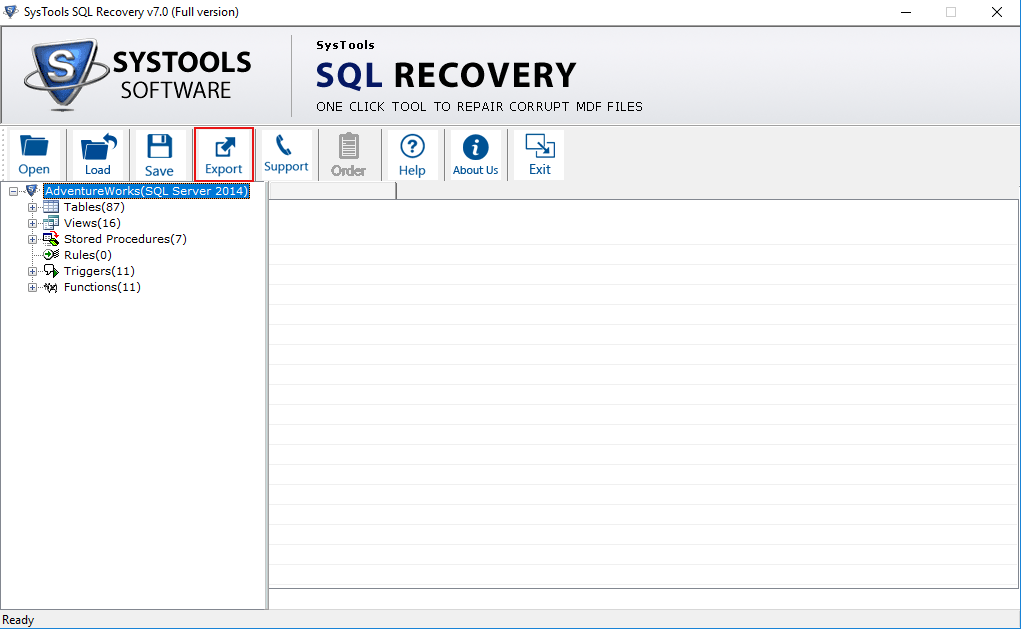Save the recovered database
Viewport: 1021px width, 629px height.
pos(159,155)
